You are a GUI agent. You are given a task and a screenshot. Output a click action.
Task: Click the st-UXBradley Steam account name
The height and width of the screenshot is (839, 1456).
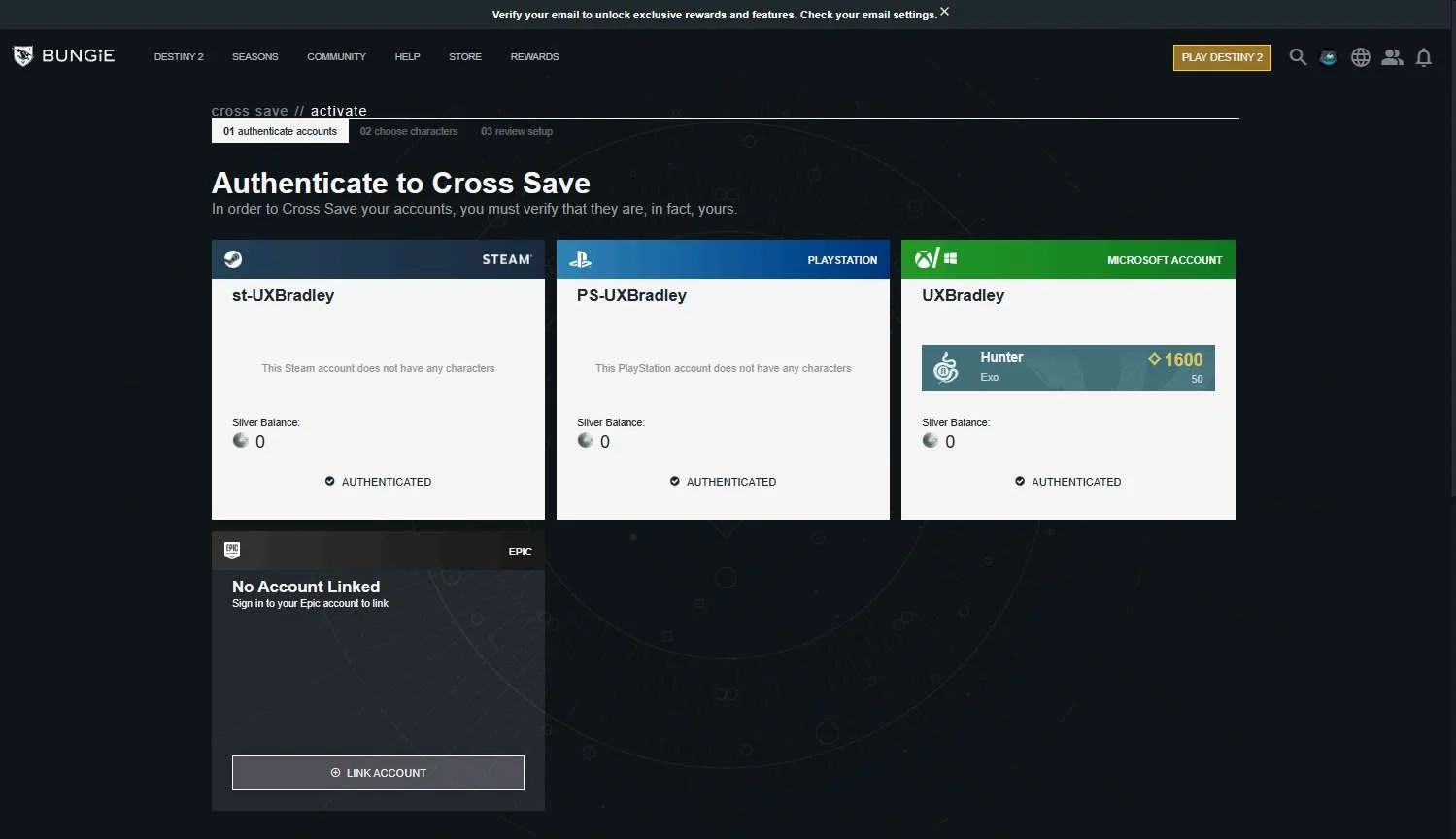pyautogui.click(x=283, y=295)
